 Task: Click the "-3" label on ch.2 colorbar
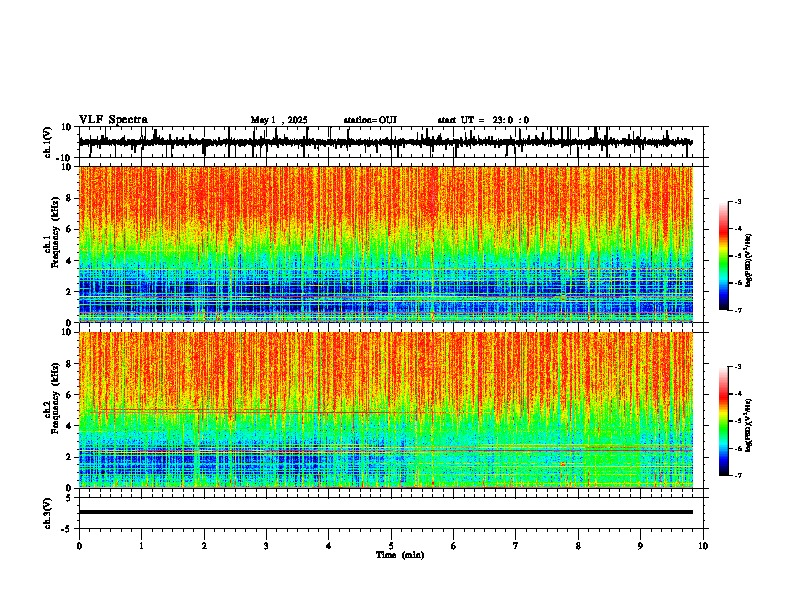(738, 367)
